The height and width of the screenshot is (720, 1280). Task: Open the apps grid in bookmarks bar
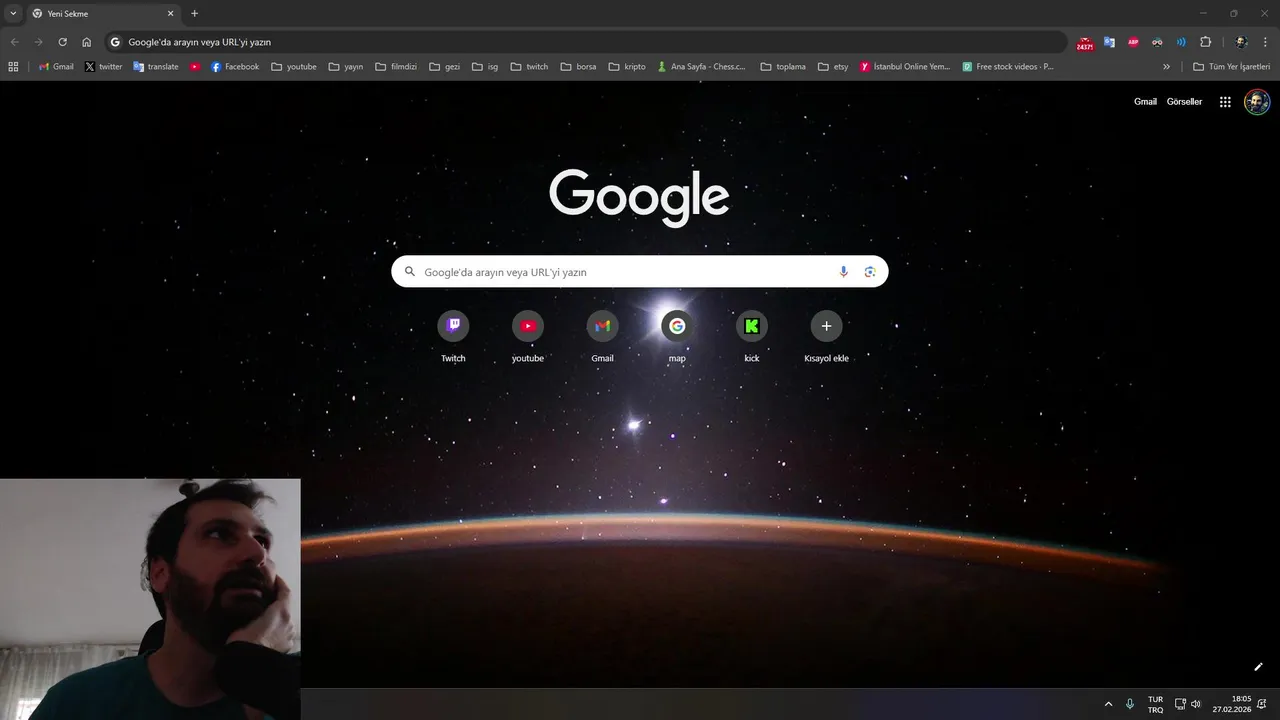click(13, 67)
